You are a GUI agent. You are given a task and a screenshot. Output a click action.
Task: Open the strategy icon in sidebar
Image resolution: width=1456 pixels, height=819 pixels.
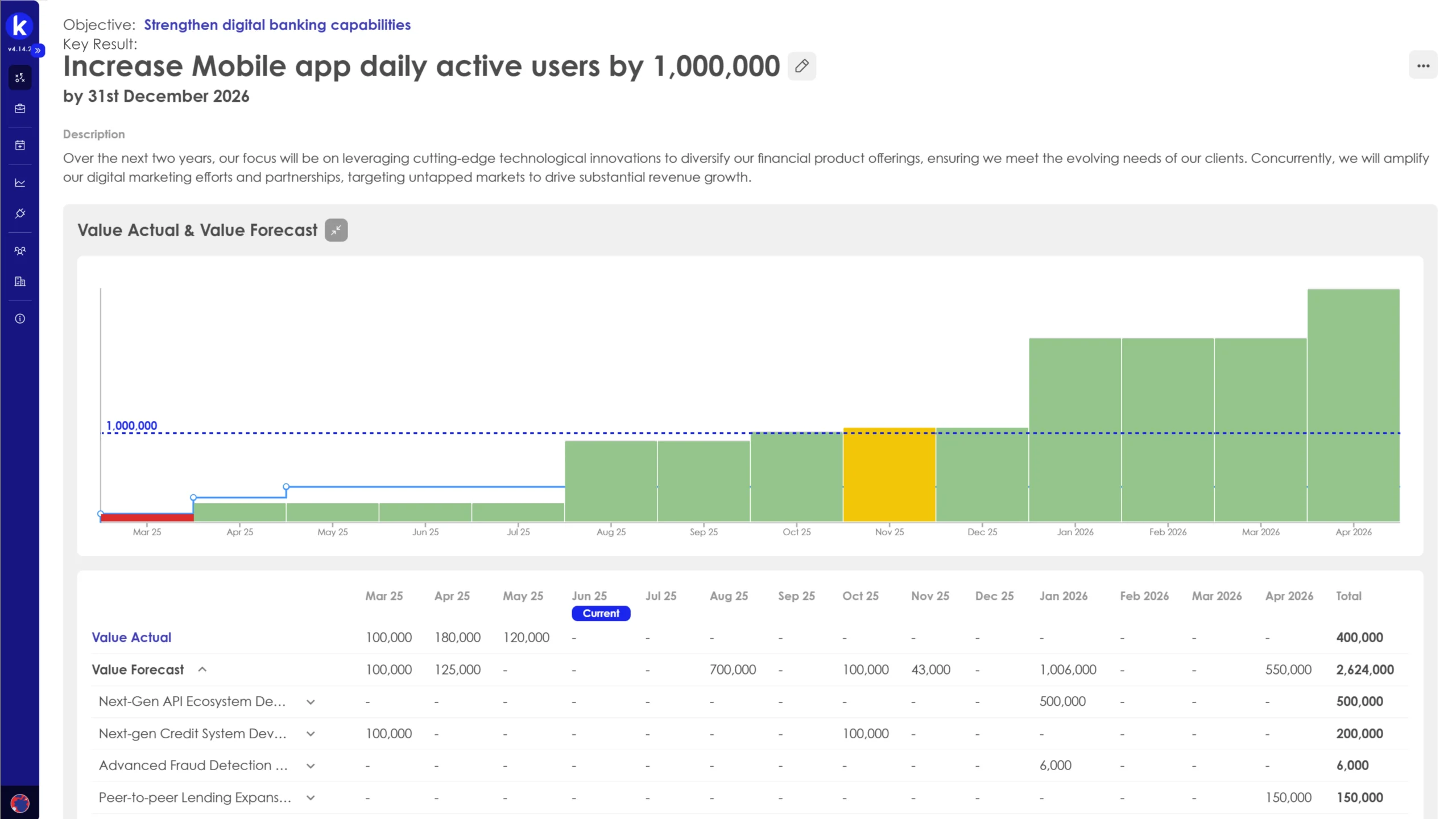tap(20, 77)
